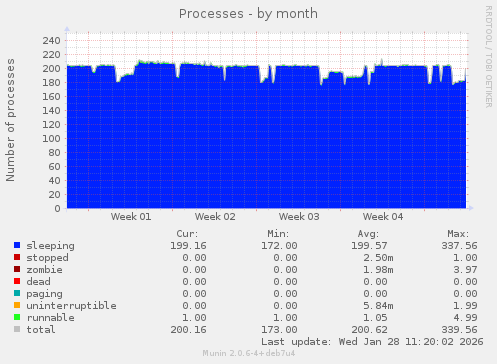Screen dimensions: 497x364
Task: Click the gray total legend swatch
Action: (x=17, y=329)
